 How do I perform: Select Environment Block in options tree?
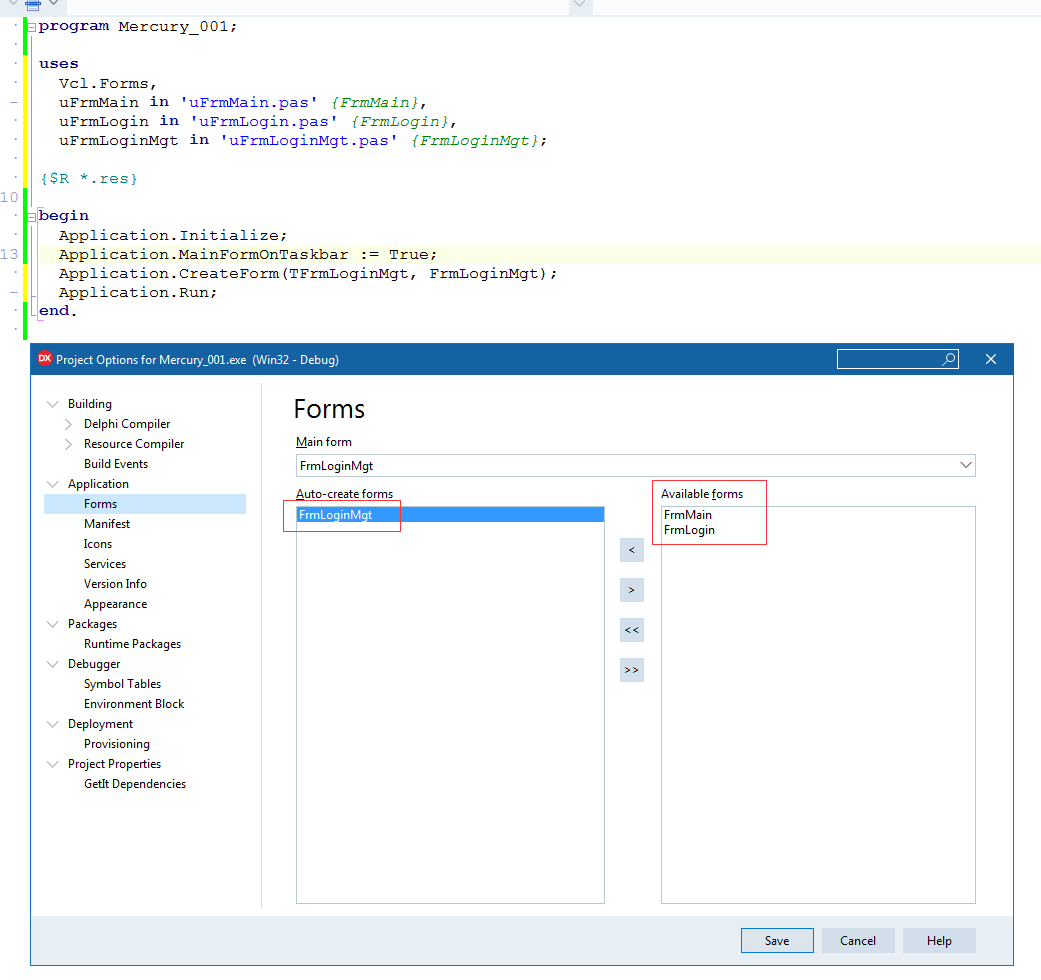133,704
